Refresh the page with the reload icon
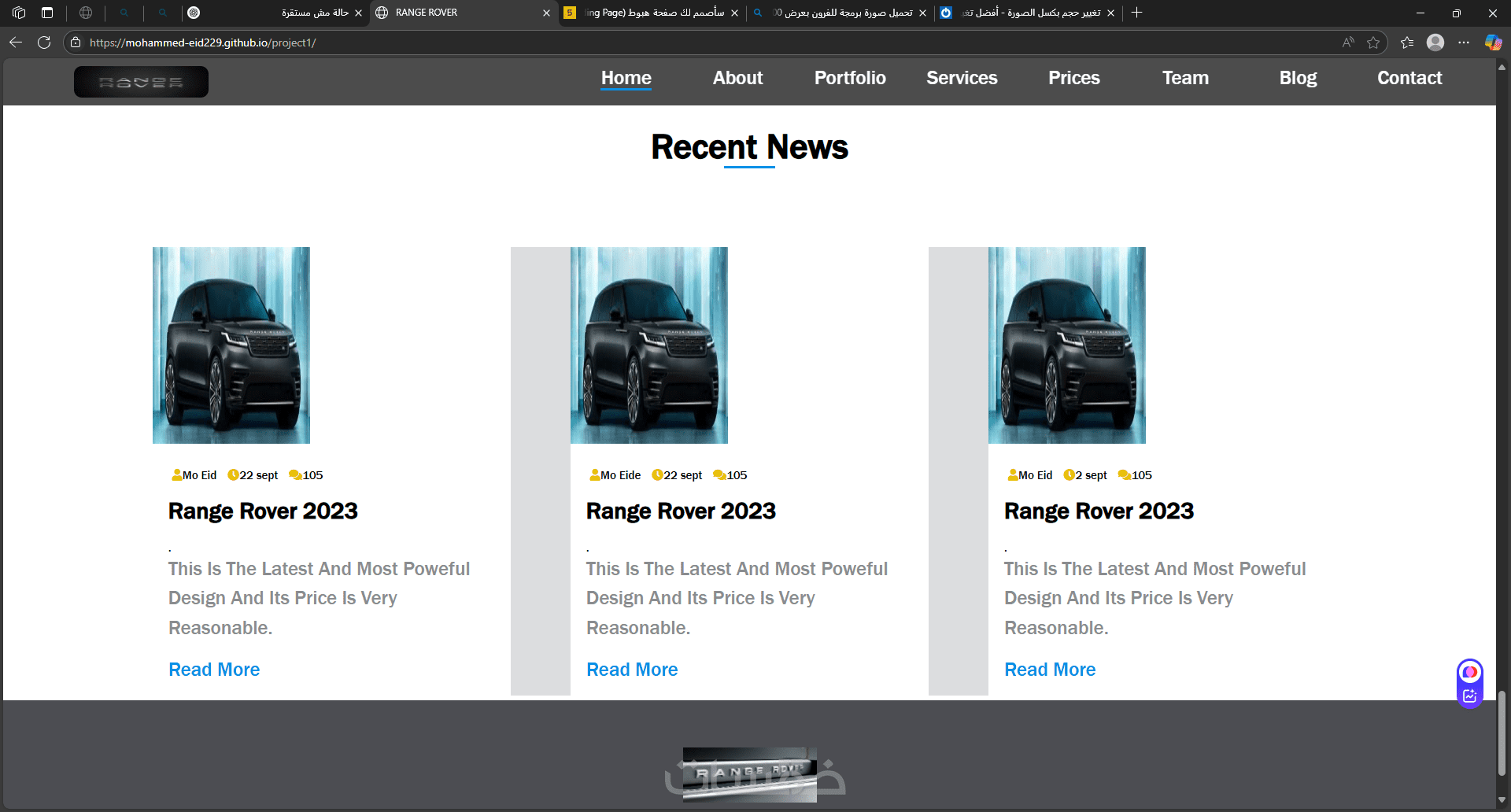The height and width of the screenshot is (812, 1511). pyautogui.click(x=44, y=42)
